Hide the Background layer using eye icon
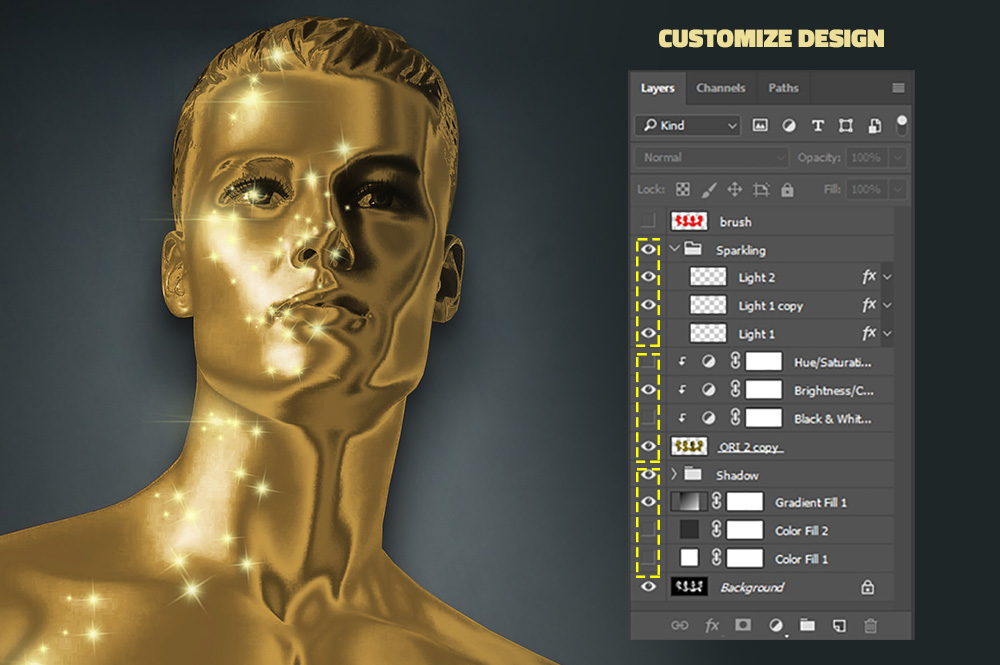The image size is (1000, 665). pos(648,587)
